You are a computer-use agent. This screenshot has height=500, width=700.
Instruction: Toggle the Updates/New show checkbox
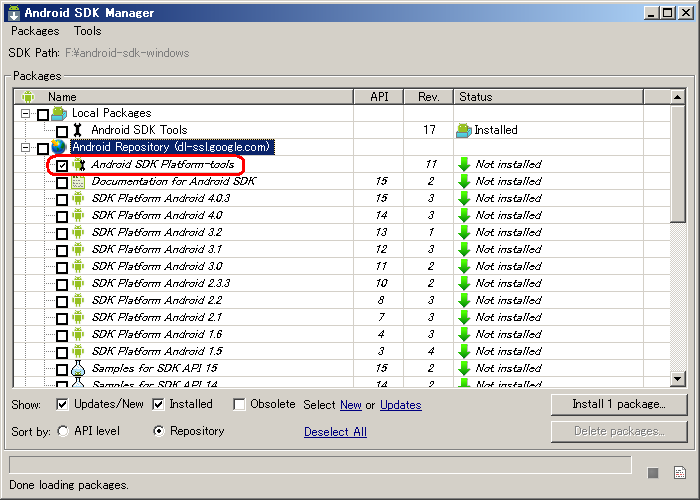tap(62, 404)
